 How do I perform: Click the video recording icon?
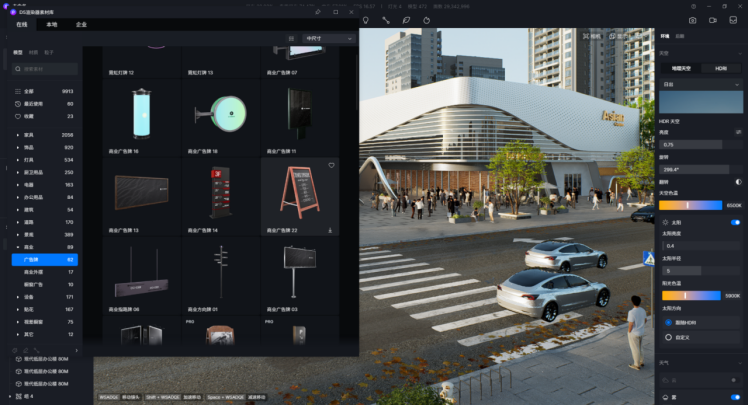[713, 20]
